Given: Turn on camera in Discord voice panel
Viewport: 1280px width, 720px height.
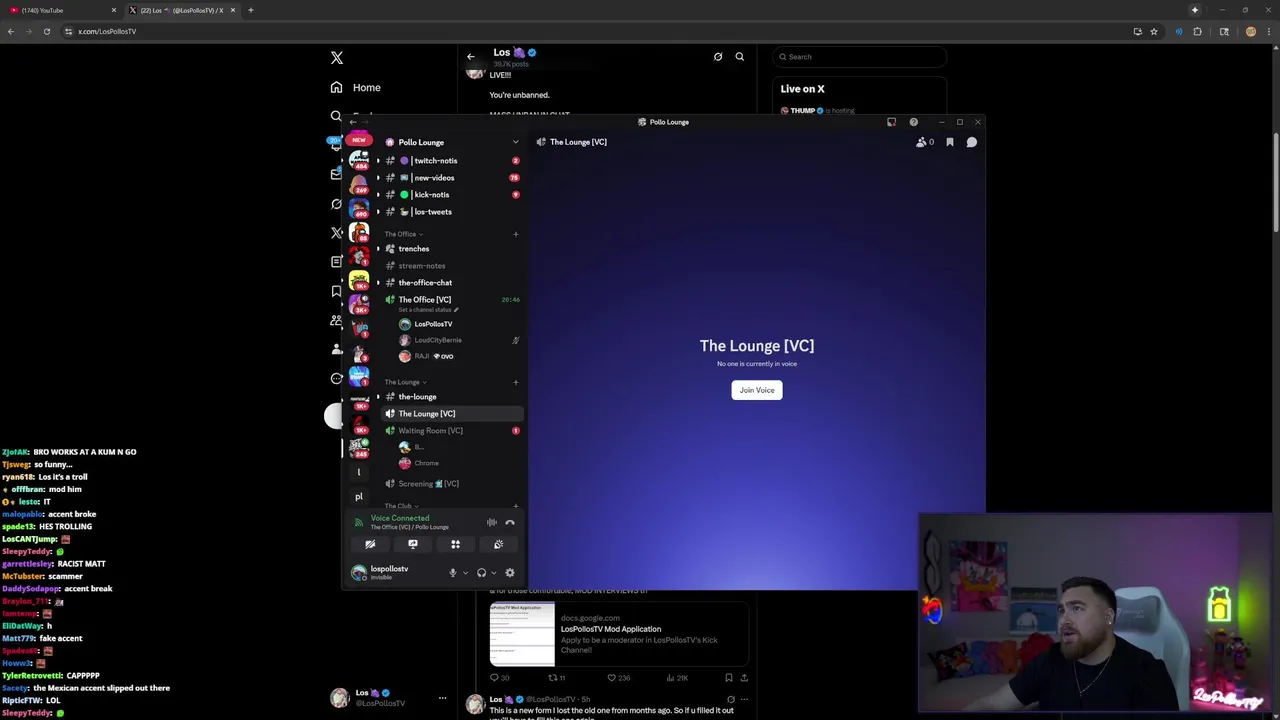Looking at the screenshot, I should 370,544.
